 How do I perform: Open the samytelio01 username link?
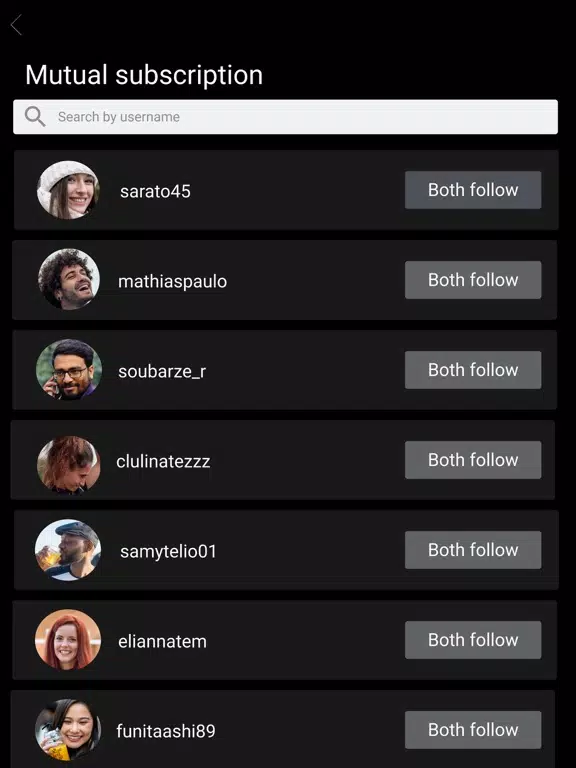point(168,552)
